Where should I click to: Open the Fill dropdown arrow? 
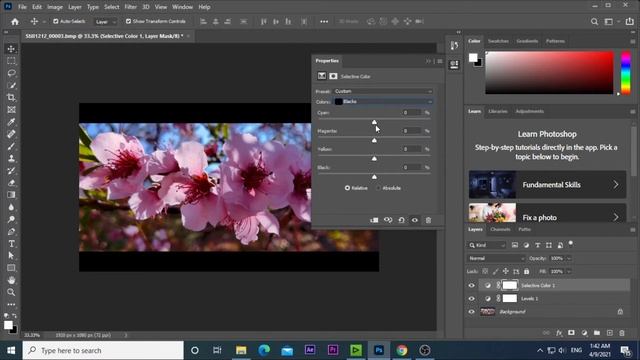pos(569,271)
